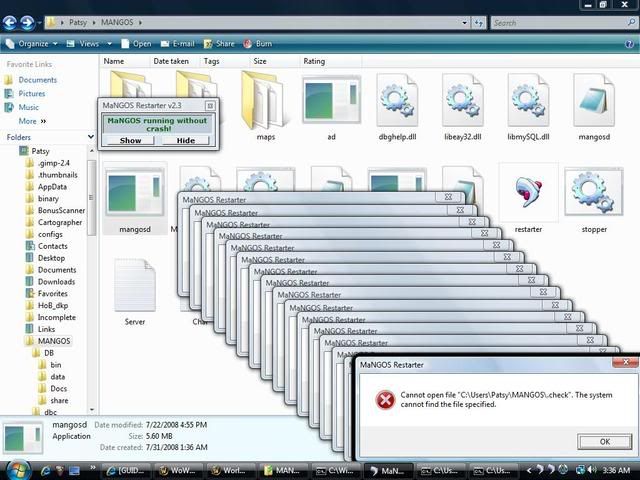This screenshot has width=640, height=480.
Task: Sort by Tags column header
Action: click(x=224, y=61)
